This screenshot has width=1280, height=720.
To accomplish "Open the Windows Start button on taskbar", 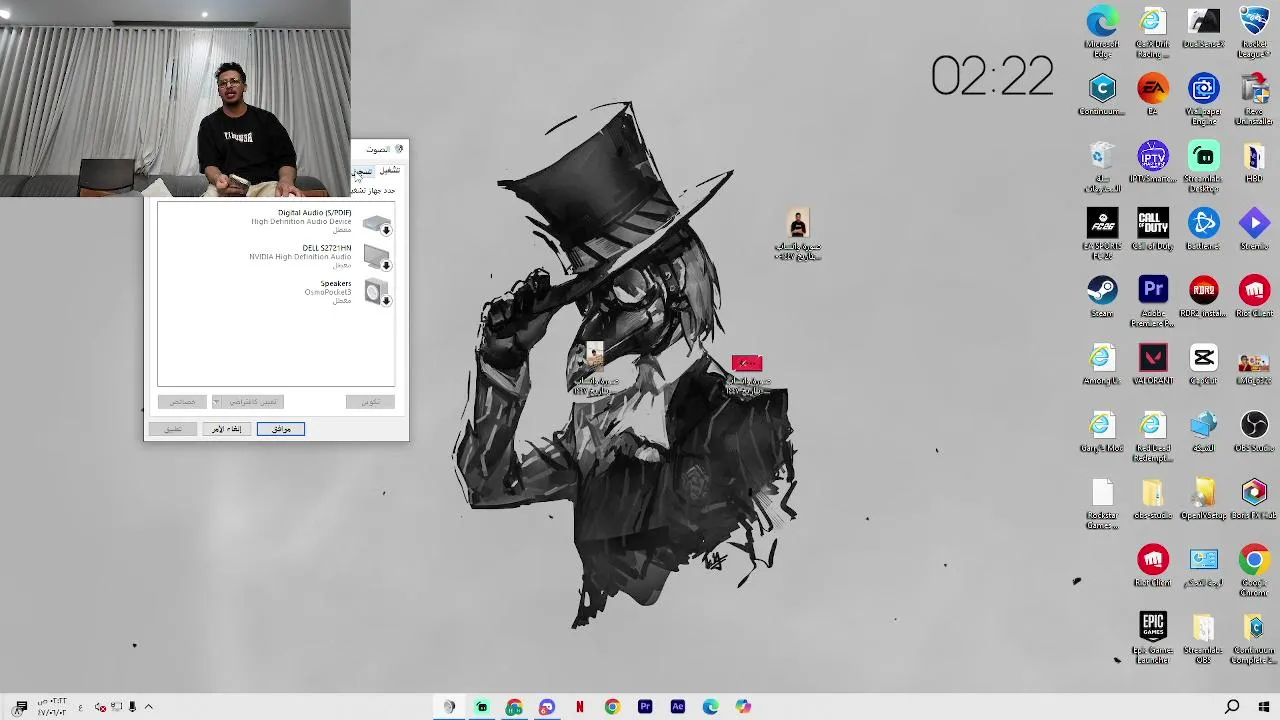I will point(1264,707).
